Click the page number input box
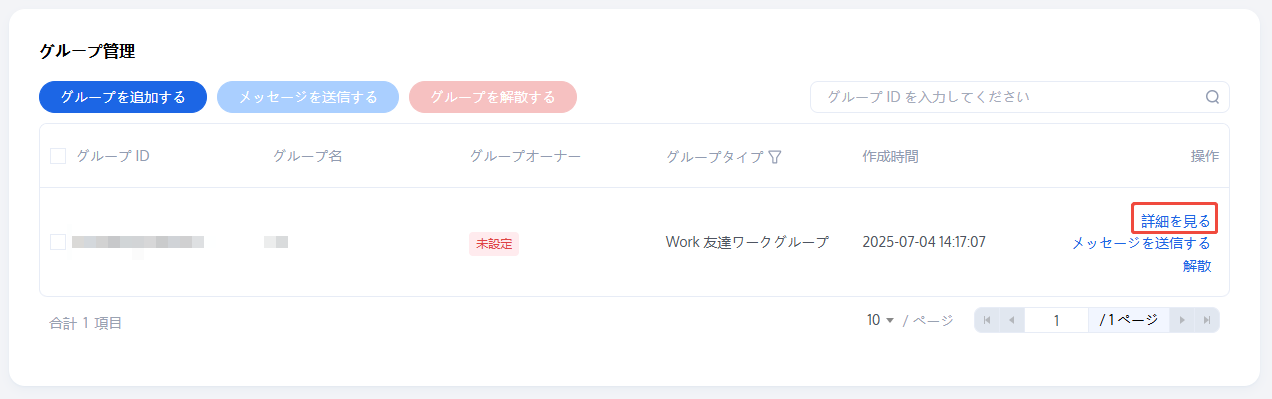Screen dimensions: 1272x399 pyautogui.click(x=1056, y=320)
